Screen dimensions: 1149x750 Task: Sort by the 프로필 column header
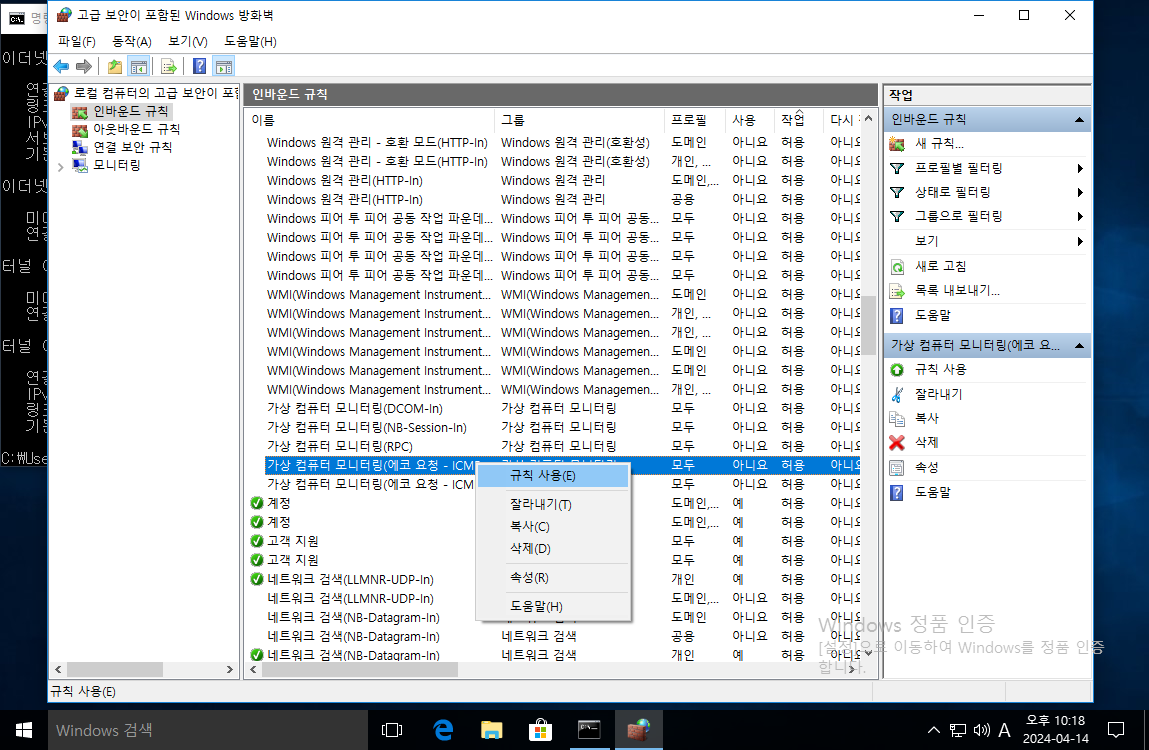click(x=695, y=120)
